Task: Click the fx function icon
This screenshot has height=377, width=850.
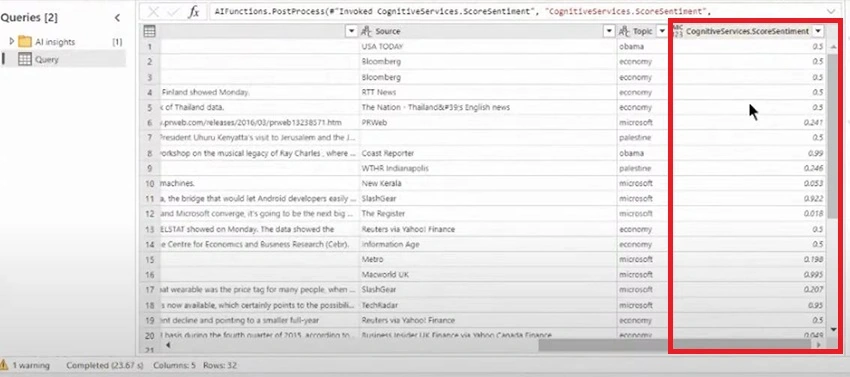Action: [x=194, y=12]
